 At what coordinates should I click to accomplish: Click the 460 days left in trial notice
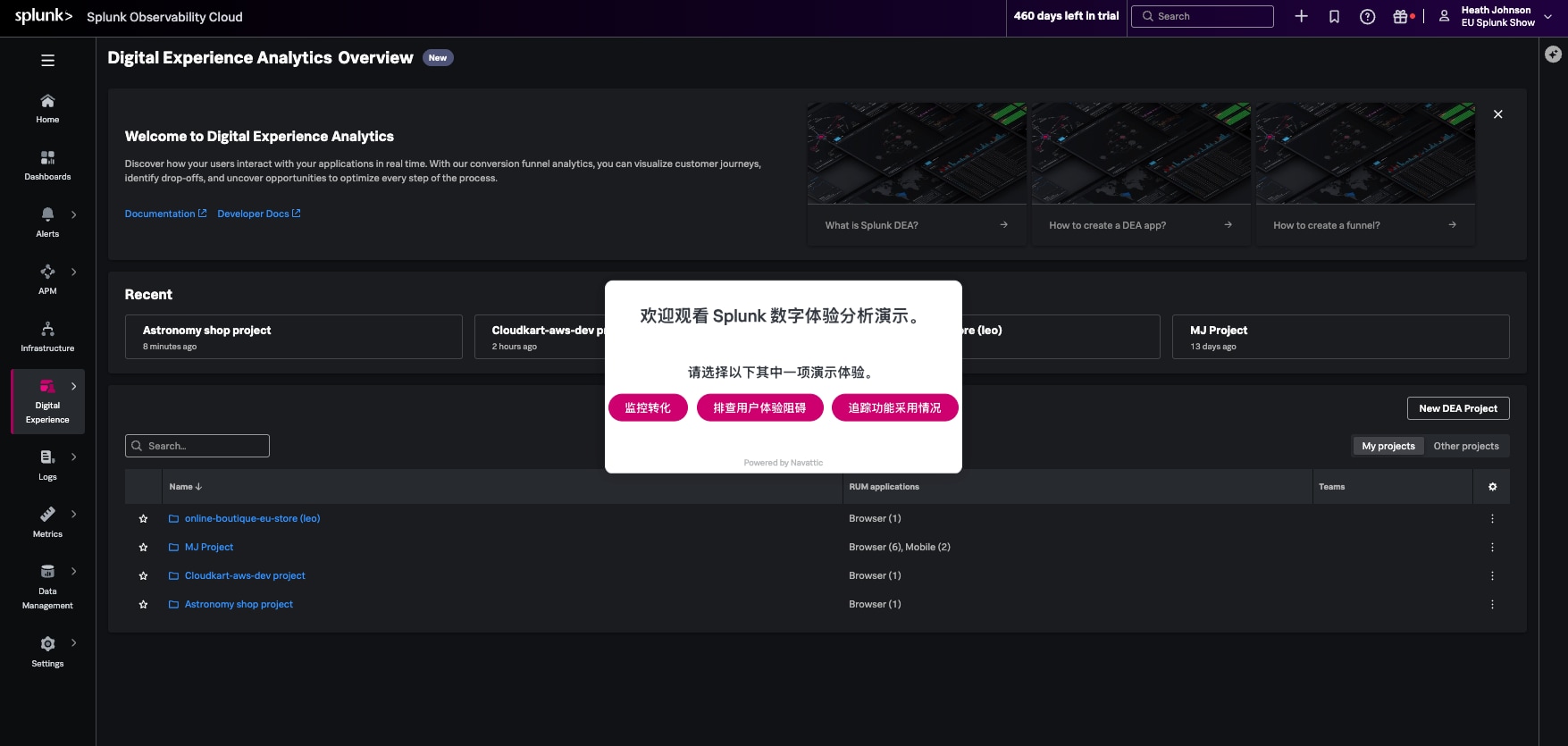click(x=1066, y=16)
